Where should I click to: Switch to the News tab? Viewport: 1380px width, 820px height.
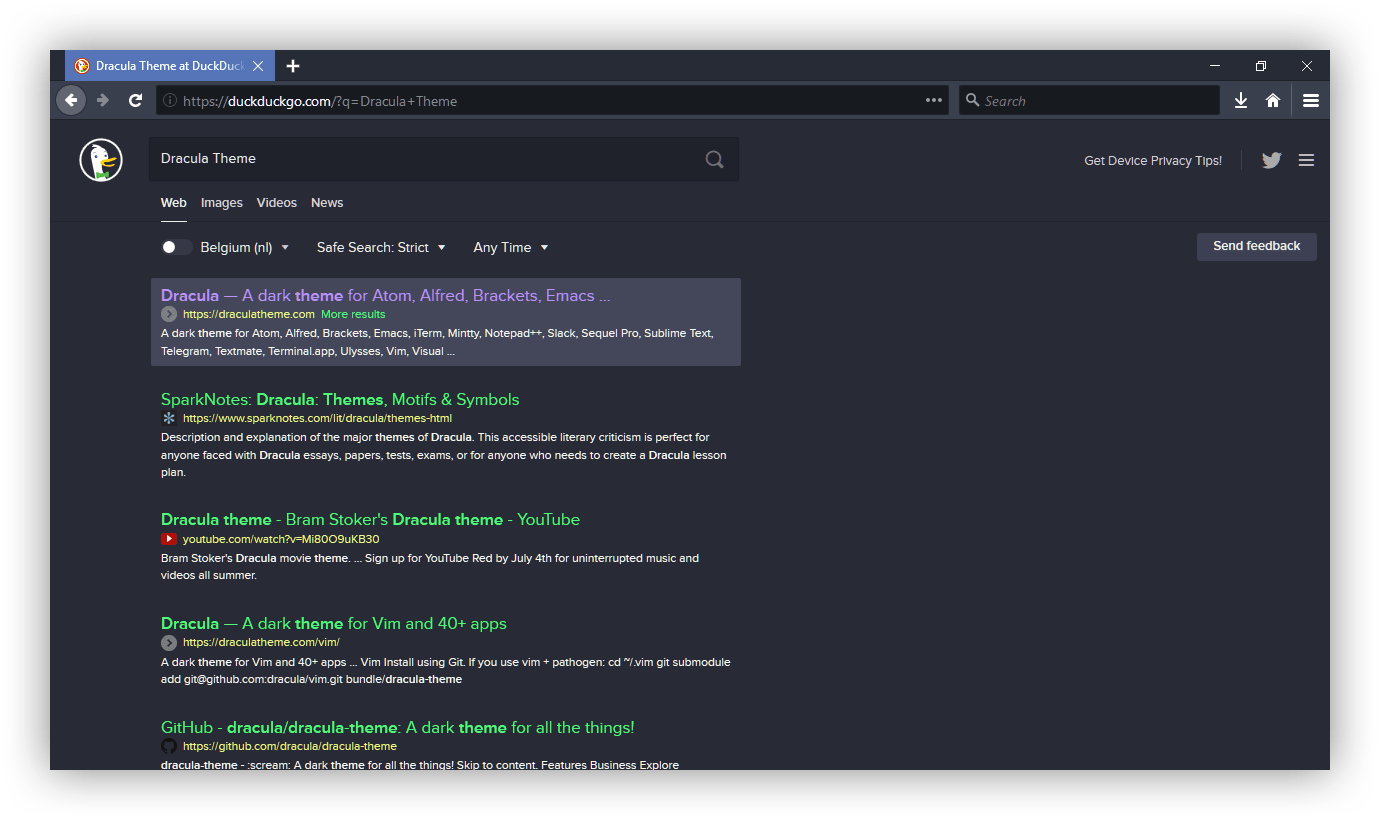327,202
